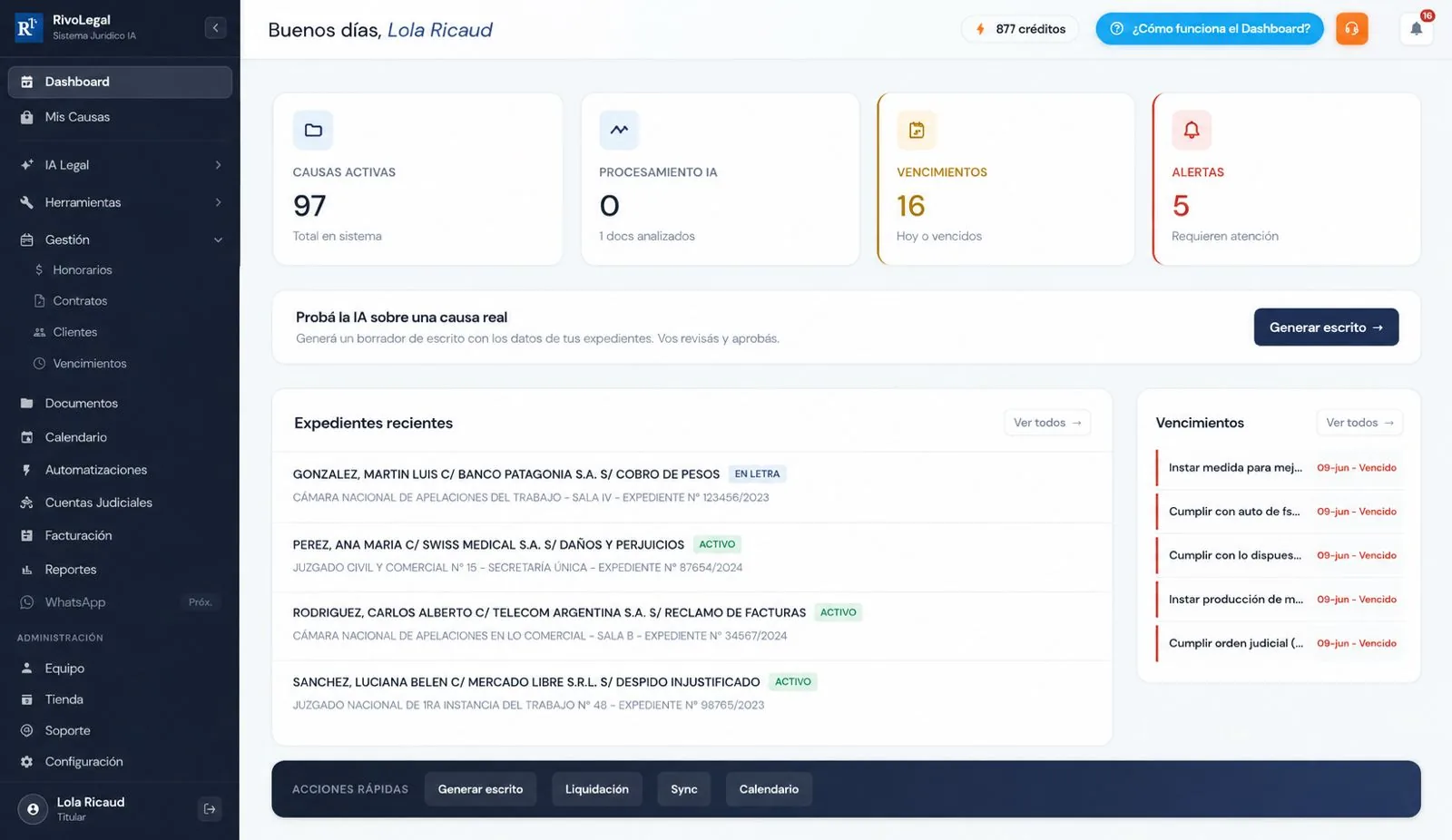Screen dimensions: 1452x840
Task: Click Liquidación quick action
Action: coord(597,789)
